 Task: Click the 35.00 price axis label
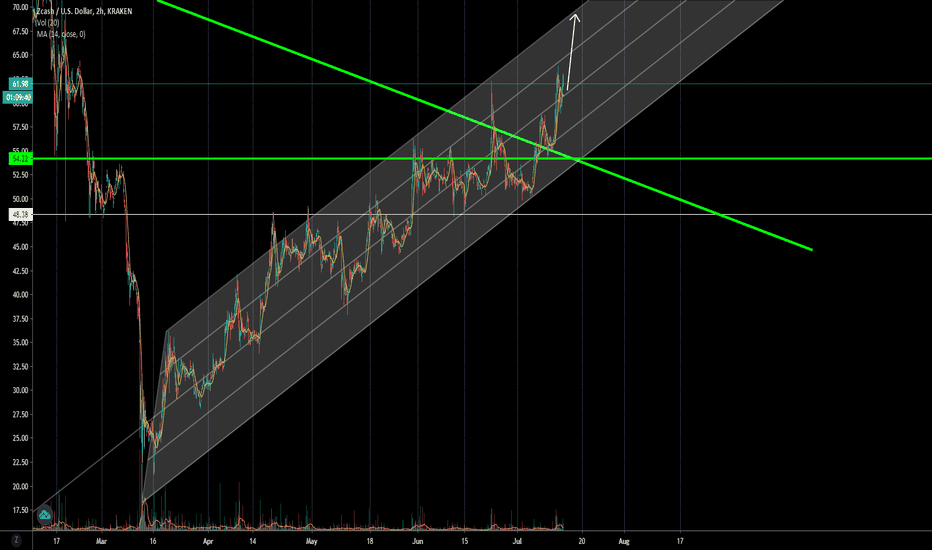click(21, 342)
